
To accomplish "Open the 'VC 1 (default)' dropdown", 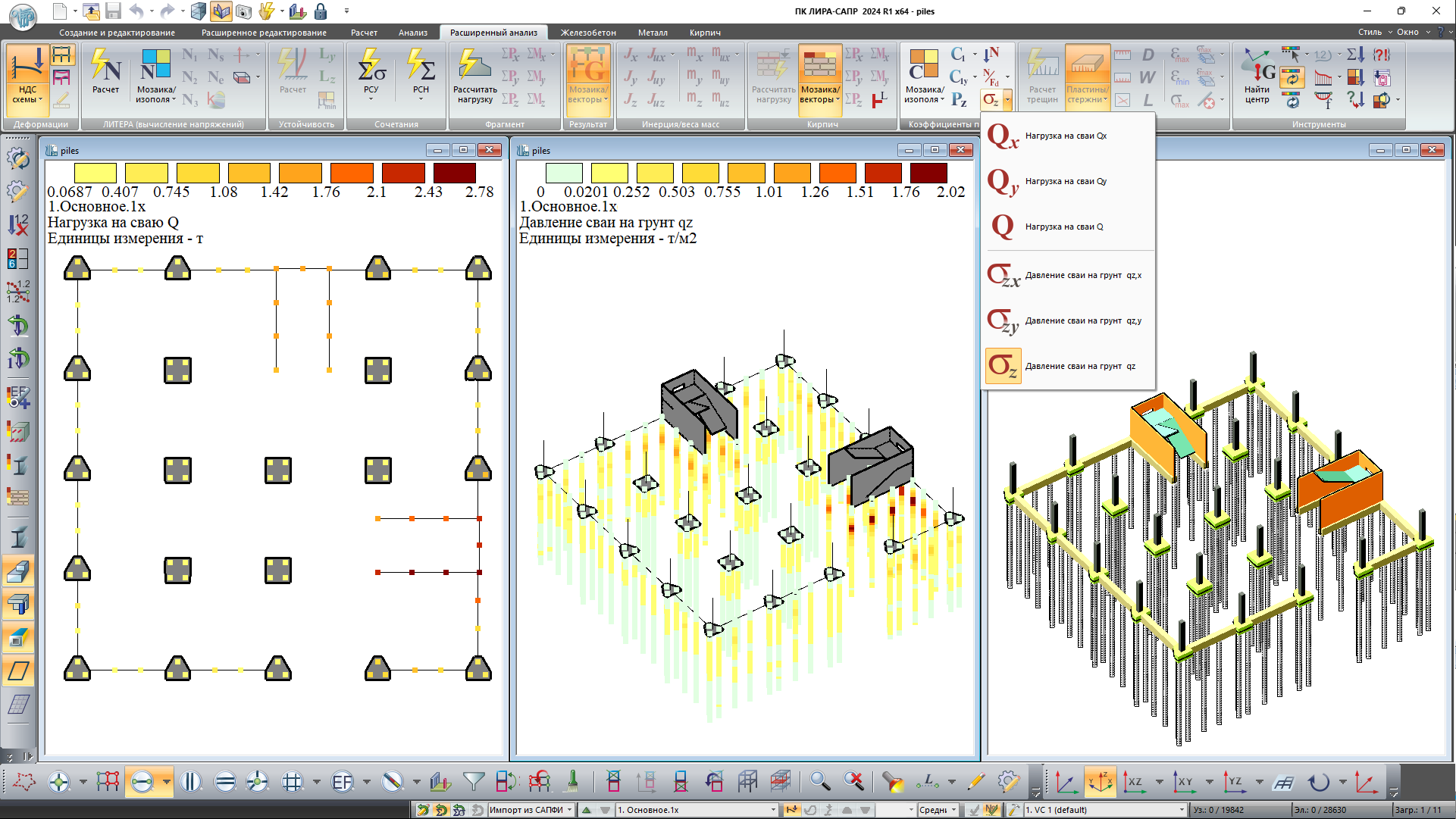I will pos(1181,810).
